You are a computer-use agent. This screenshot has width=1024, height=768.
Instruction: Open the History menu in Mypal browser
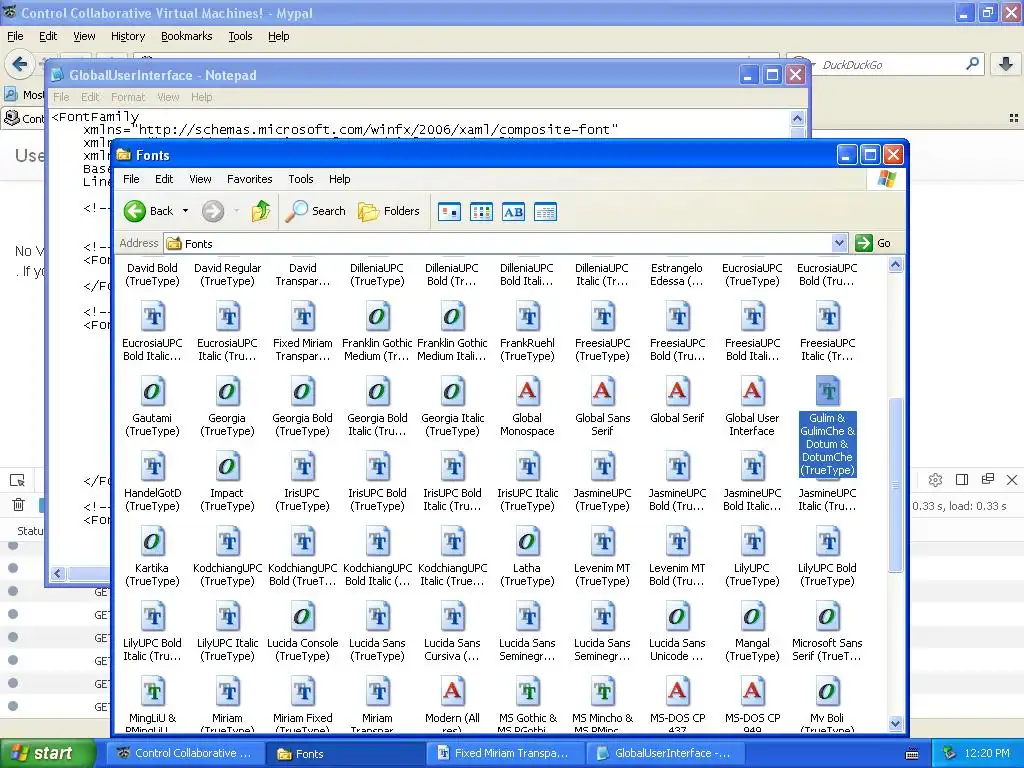[x=128, y=37]
